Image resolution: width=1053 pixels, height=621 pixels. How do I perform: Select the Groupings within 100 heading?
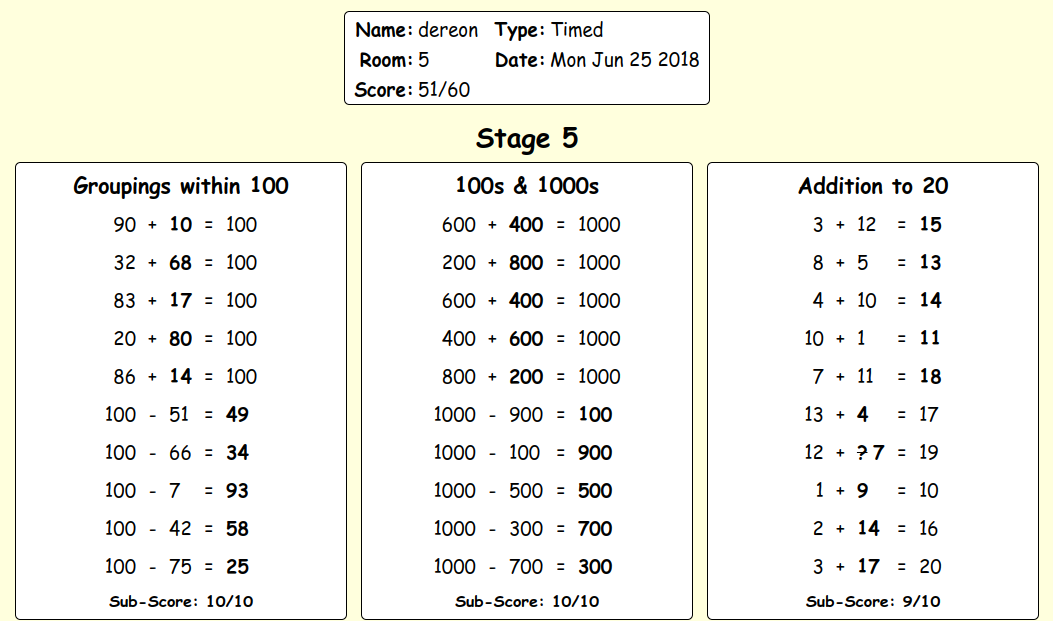pyautogui.click(x=181, y=186)
